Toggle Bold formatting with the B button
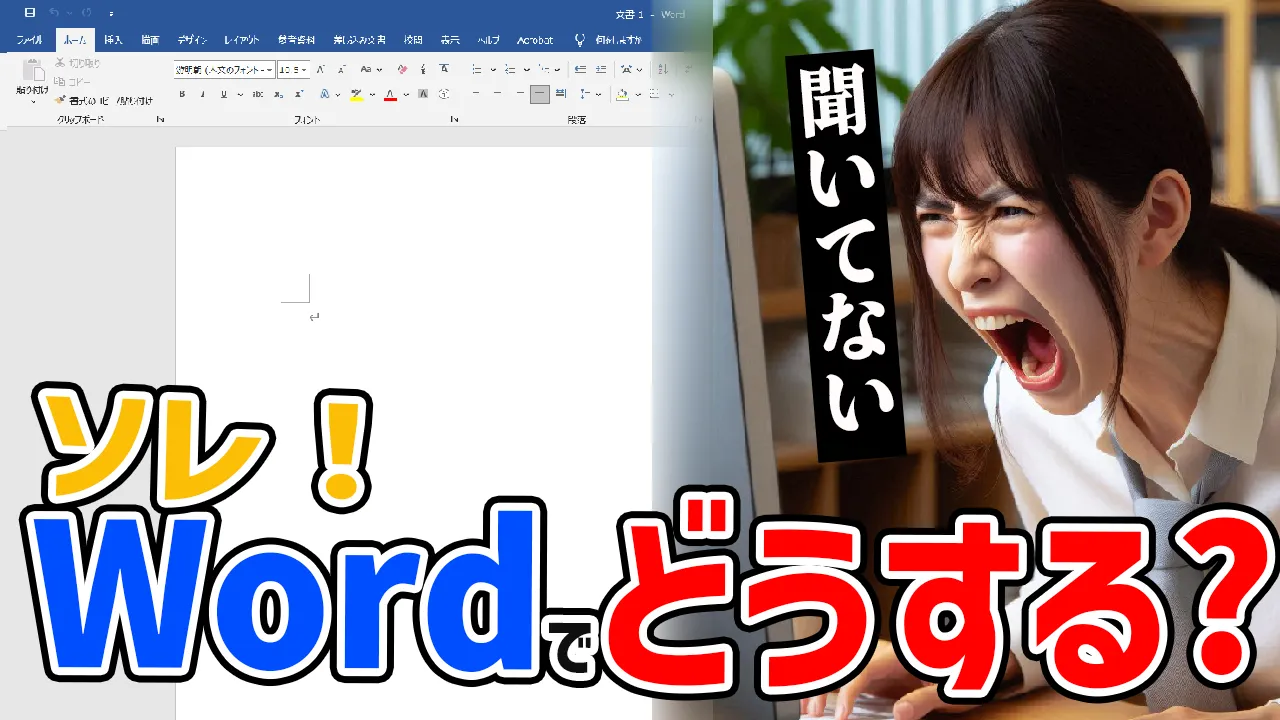The width and height of the screenshot is (1280, 720). tap(182, 95)
